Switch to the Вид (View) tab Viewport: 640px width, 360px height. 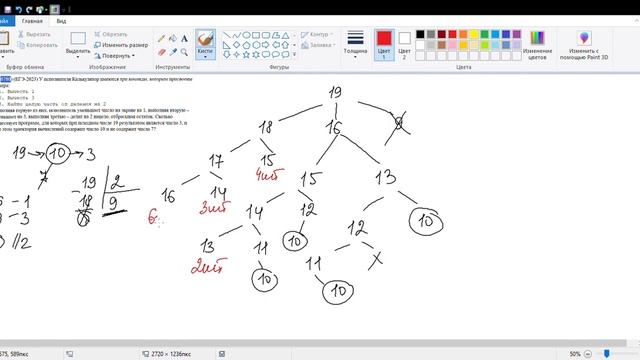pyautogui.click(x=61, y=21)
